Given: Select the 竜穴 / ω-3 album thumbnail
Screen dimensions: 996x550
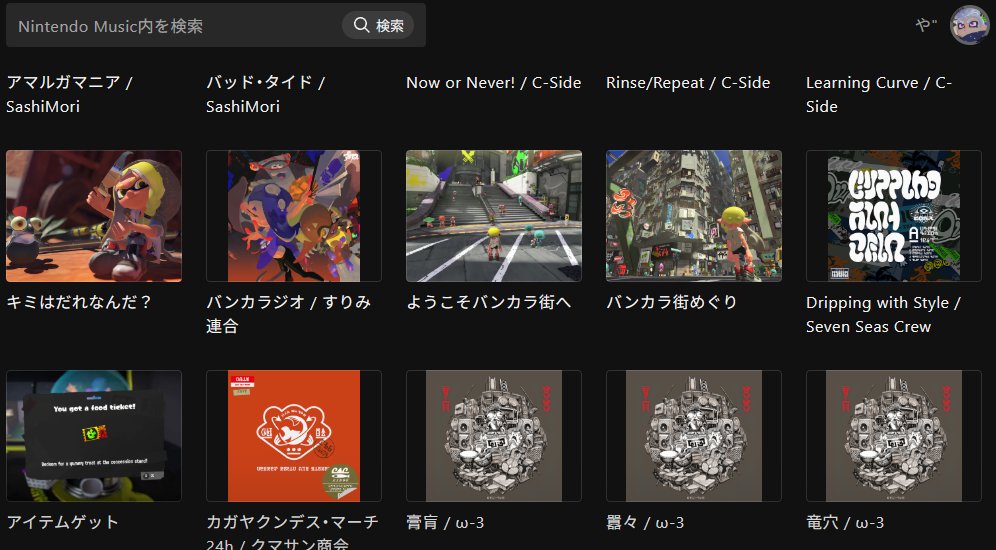Looking at the screenshot, I should (894, 436).
